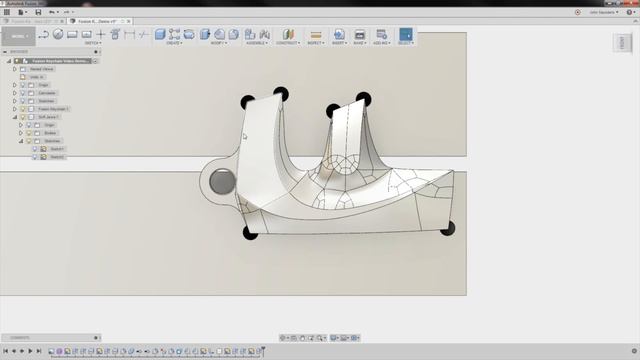Toggle lightbulb of Origin under Soft Jaws
The height and width of the screenshot is (360, 640).
point(29,125)
